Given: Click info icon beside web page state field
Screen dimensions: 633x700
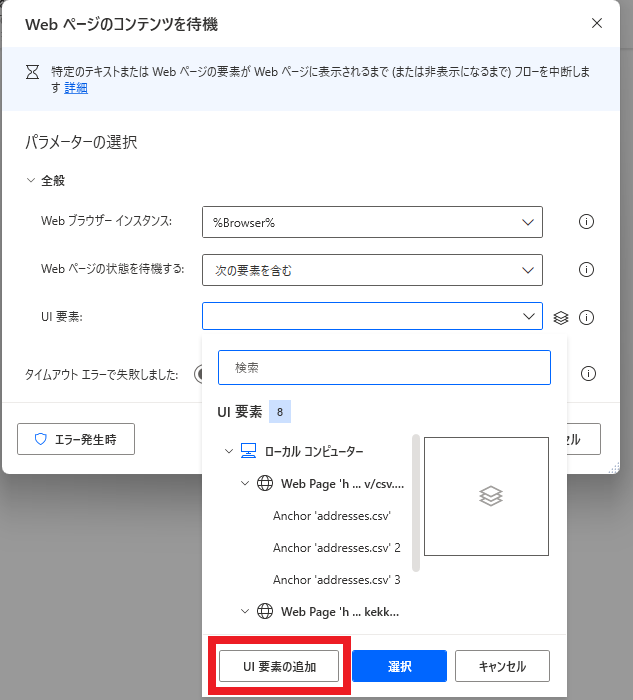Looking at the screenshot, I should pos(587,270).
